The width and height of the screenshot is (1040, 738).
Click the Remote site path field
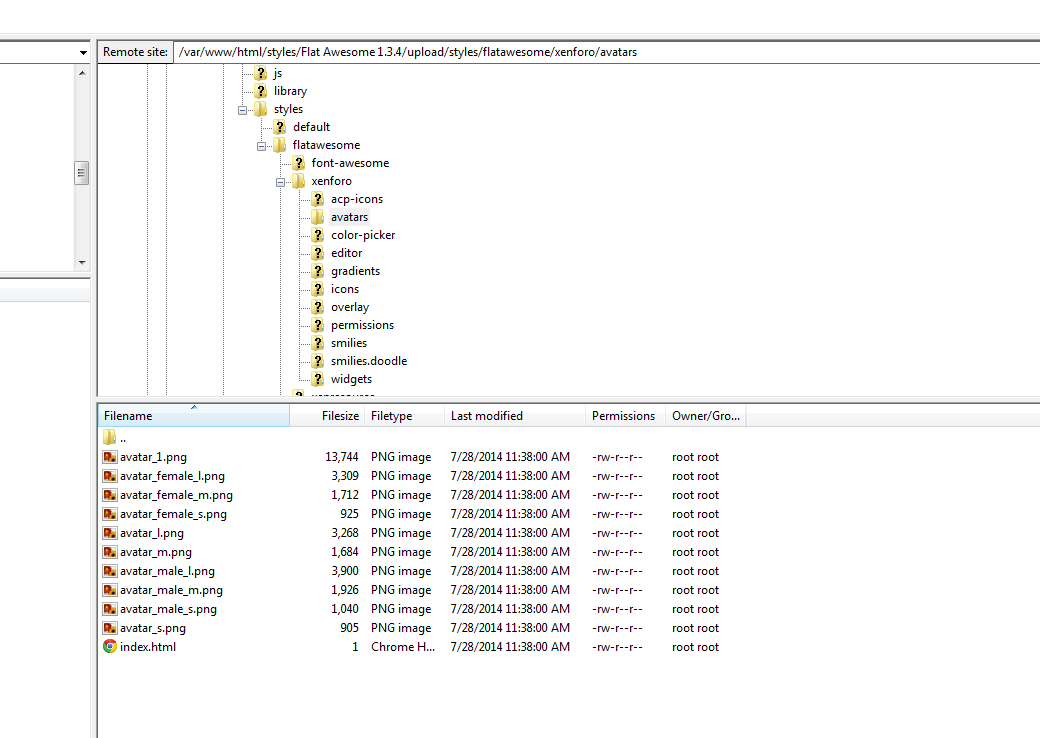pos(600,52)
